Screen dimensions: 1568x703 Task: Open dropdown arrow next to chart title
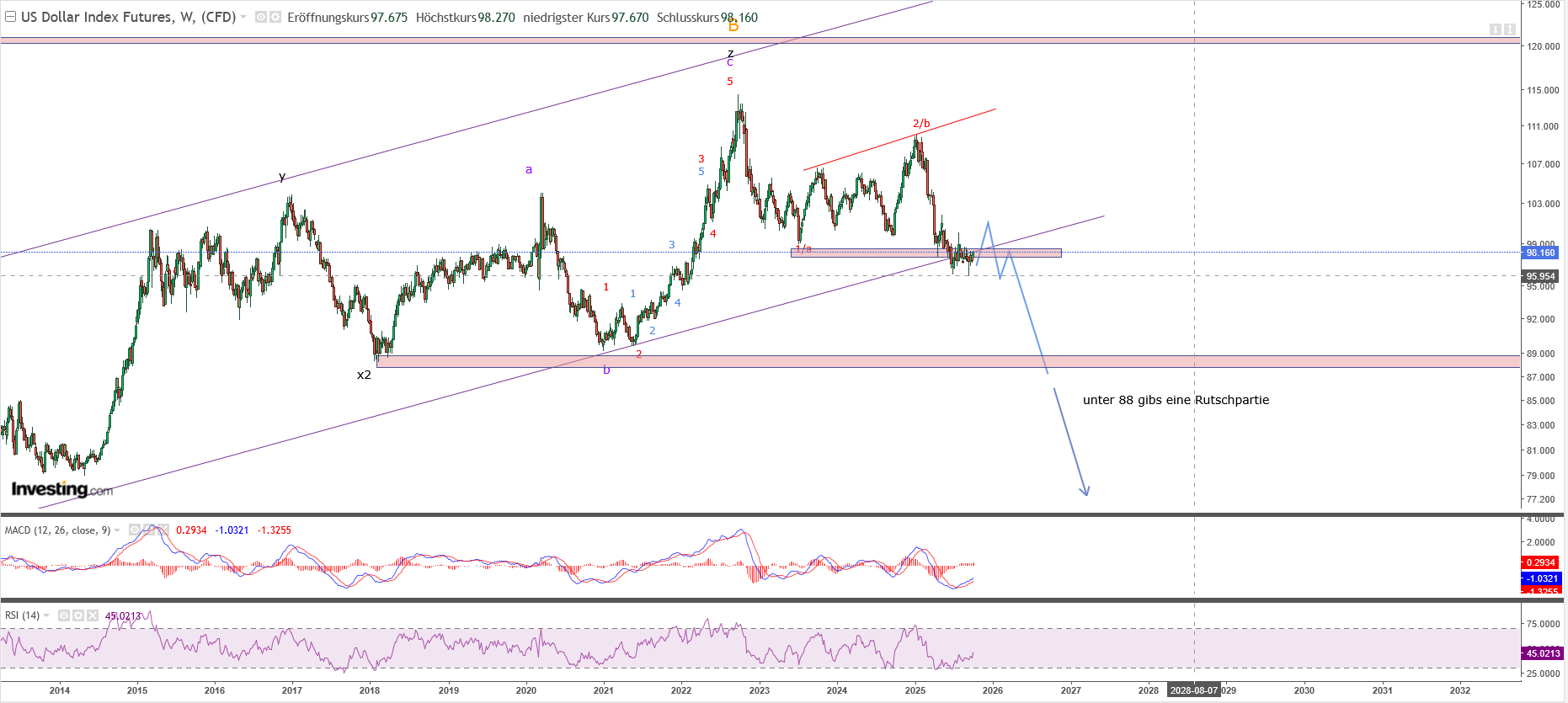243,17
